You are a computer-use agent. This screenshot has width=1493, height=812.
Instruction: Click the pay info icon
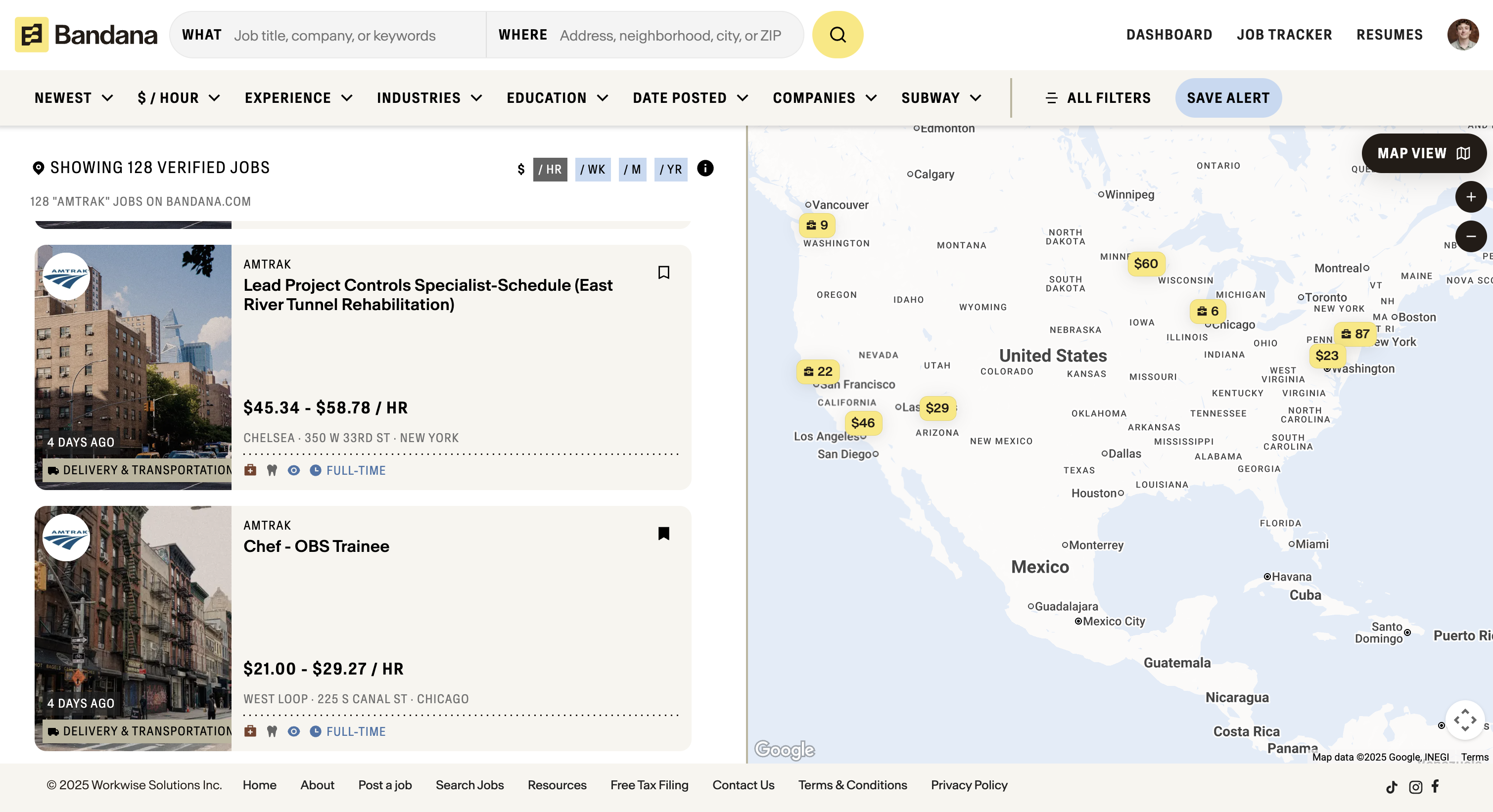pos(705,169)
